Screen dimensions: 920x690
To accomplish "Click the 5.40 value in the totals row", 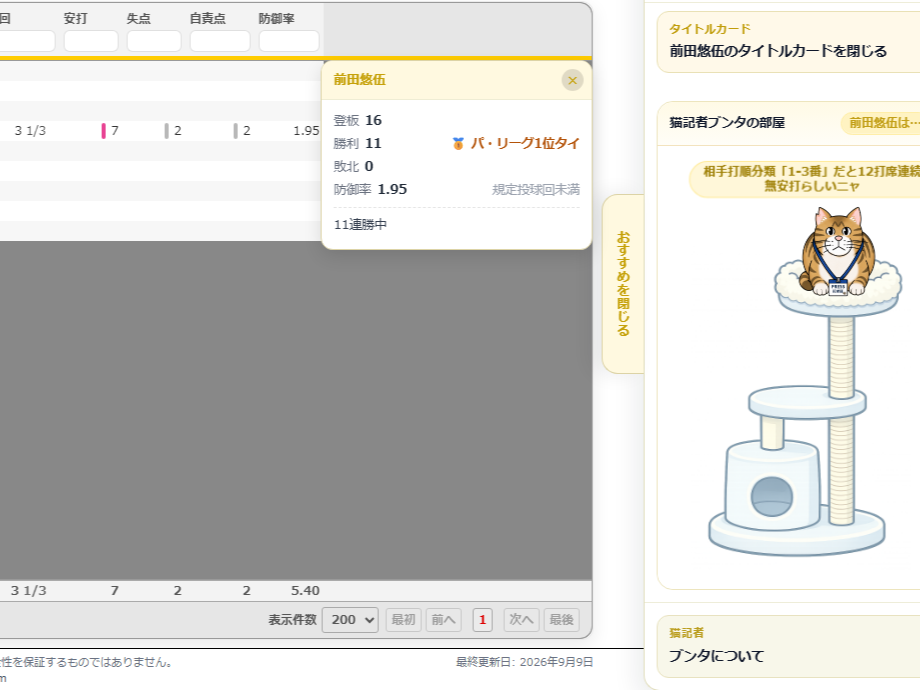I will coord(305,591).
